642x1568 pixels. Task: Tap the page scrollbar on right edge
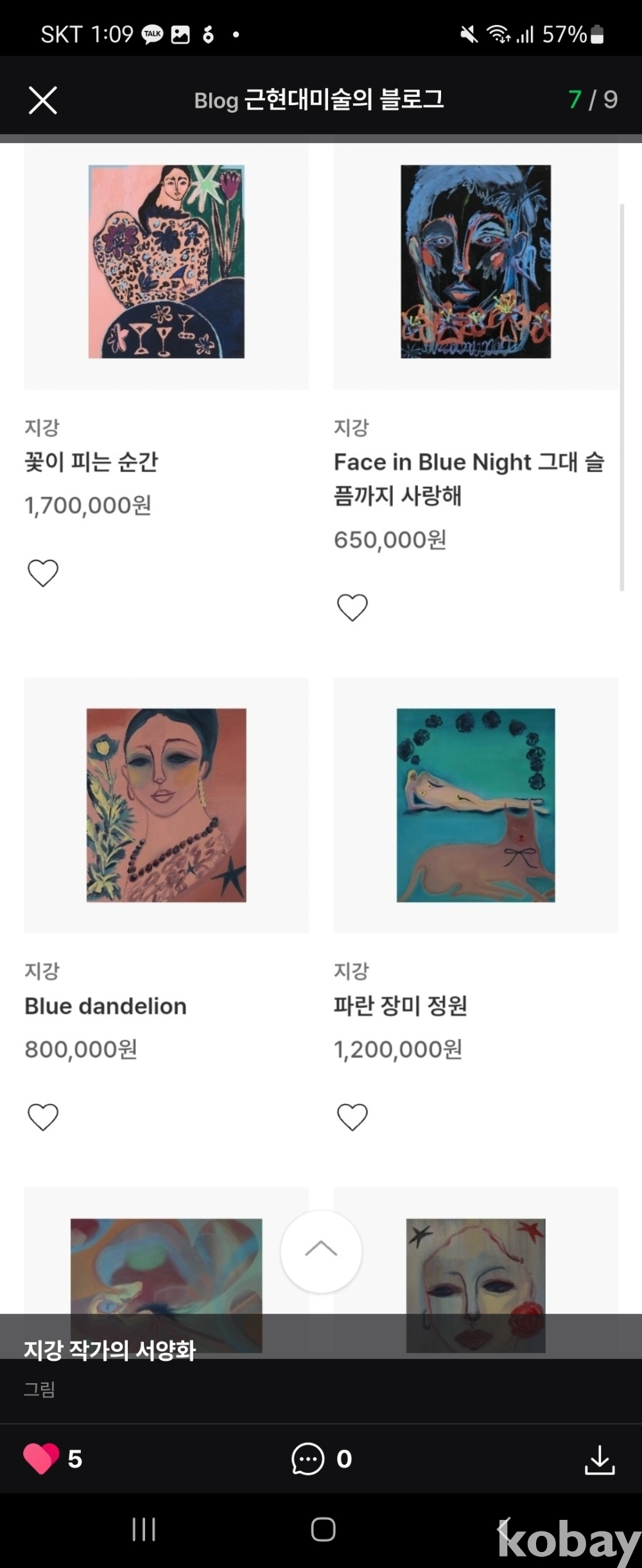621,398
